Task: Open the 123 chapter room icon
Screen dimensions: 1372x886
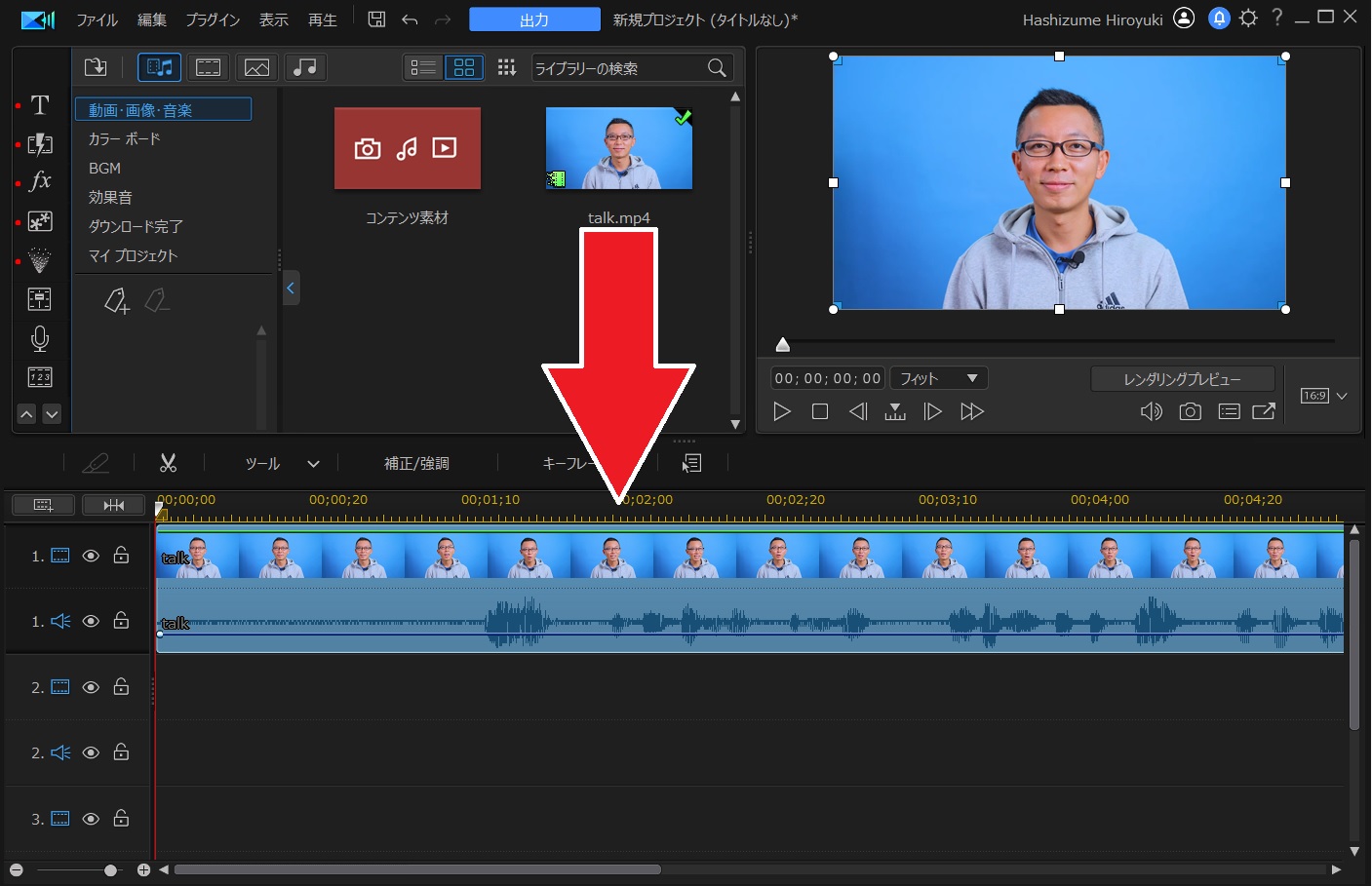Action: (x=40, y=377)
